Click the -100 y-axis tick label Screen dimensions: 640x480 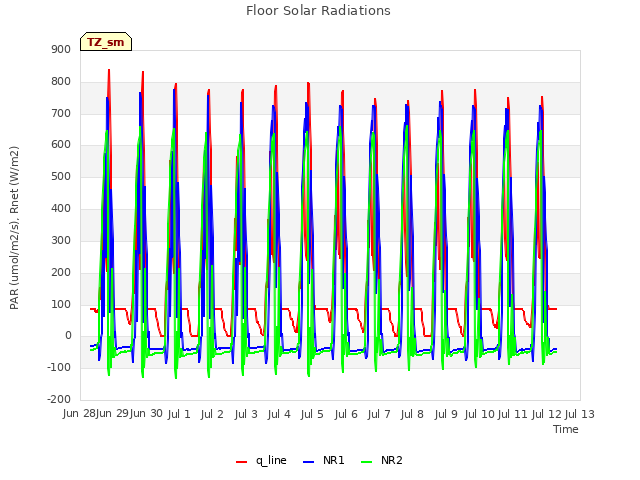(59, 367)
